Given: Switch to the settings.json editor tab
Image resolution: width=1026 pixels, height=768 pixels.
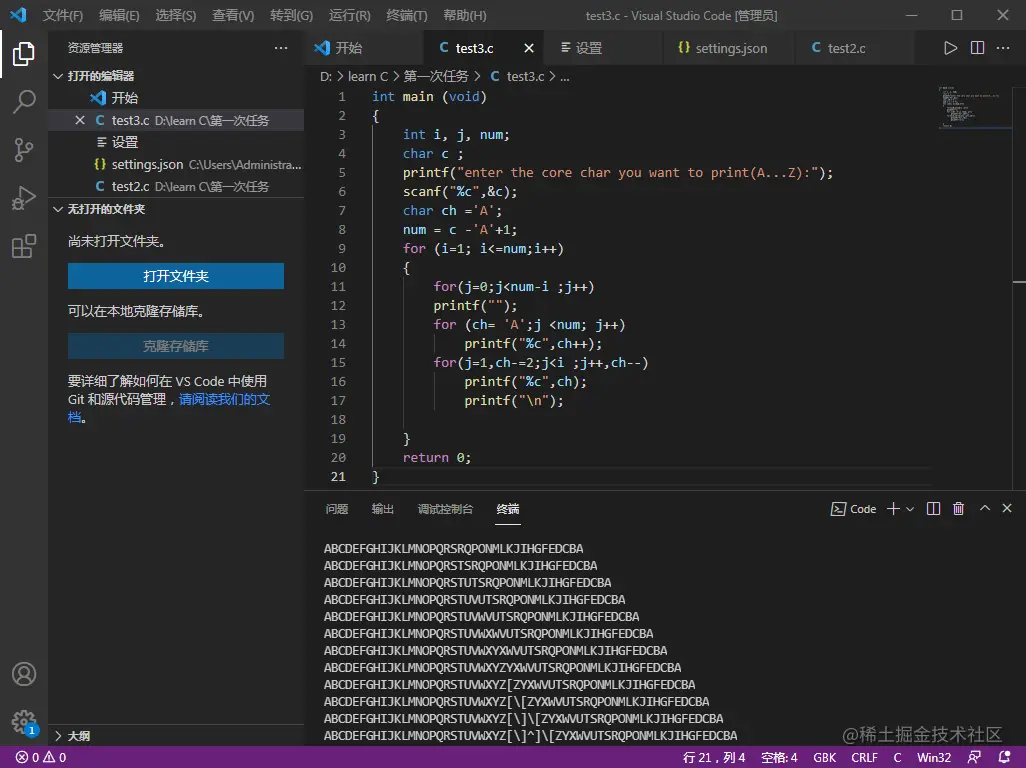Looking at the screenshot, I should [x=728, y=48].
